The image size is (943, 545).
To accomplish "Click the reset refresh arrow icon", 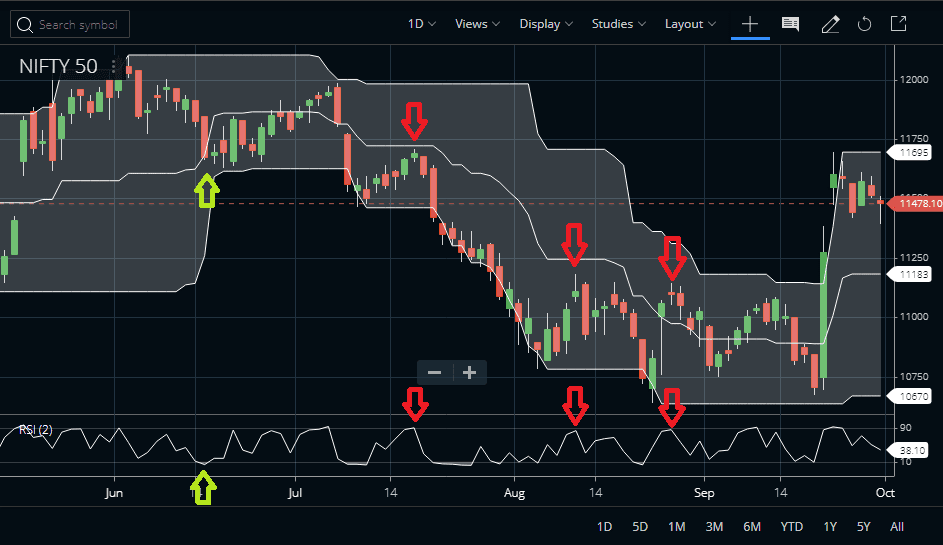I will (x=864, y=24).
